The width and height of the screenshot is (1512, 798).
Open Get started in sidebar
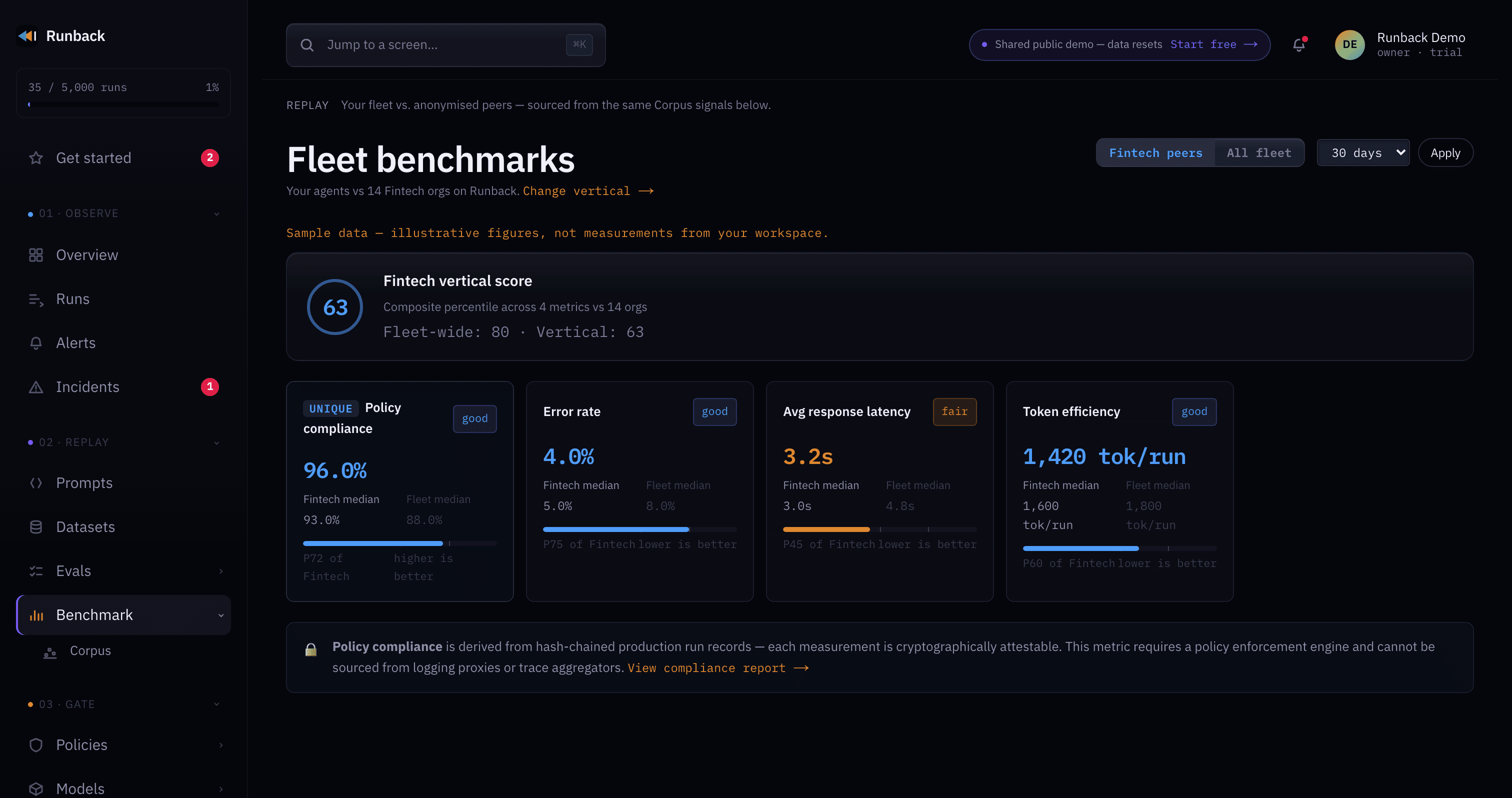(123, 158)
